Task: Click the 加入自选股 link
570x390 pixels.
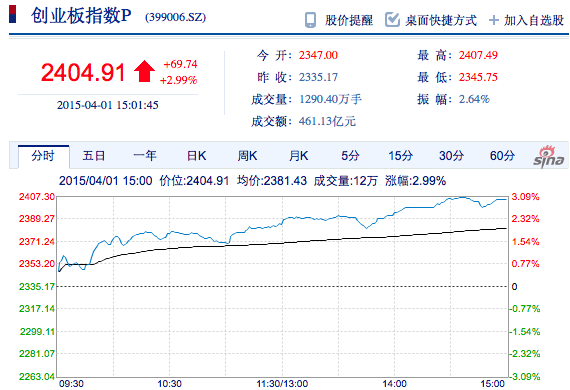Action: [x=534, y=20]
